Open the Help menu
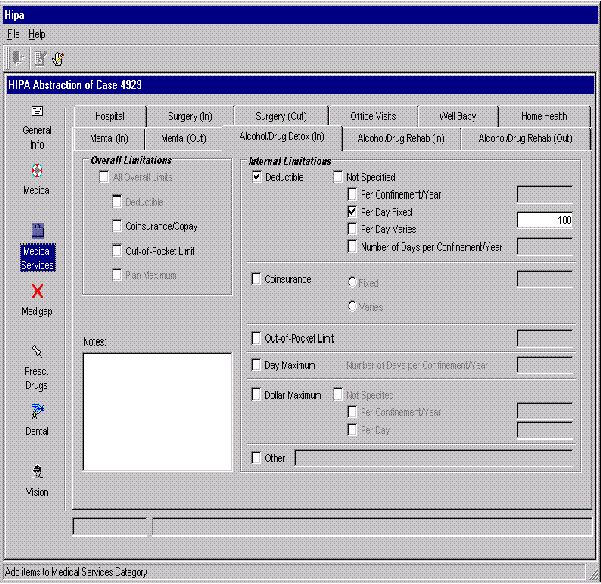This screenshot has width=601, height=584. [37, 34]
